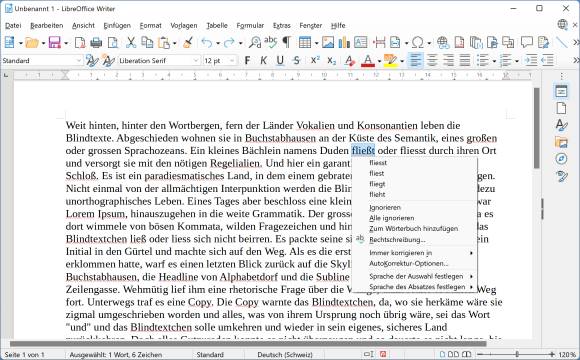This screenshot has height=360, width=580.
Task: Open sidebar Navigator compass icon
Action: pos(561,159)
